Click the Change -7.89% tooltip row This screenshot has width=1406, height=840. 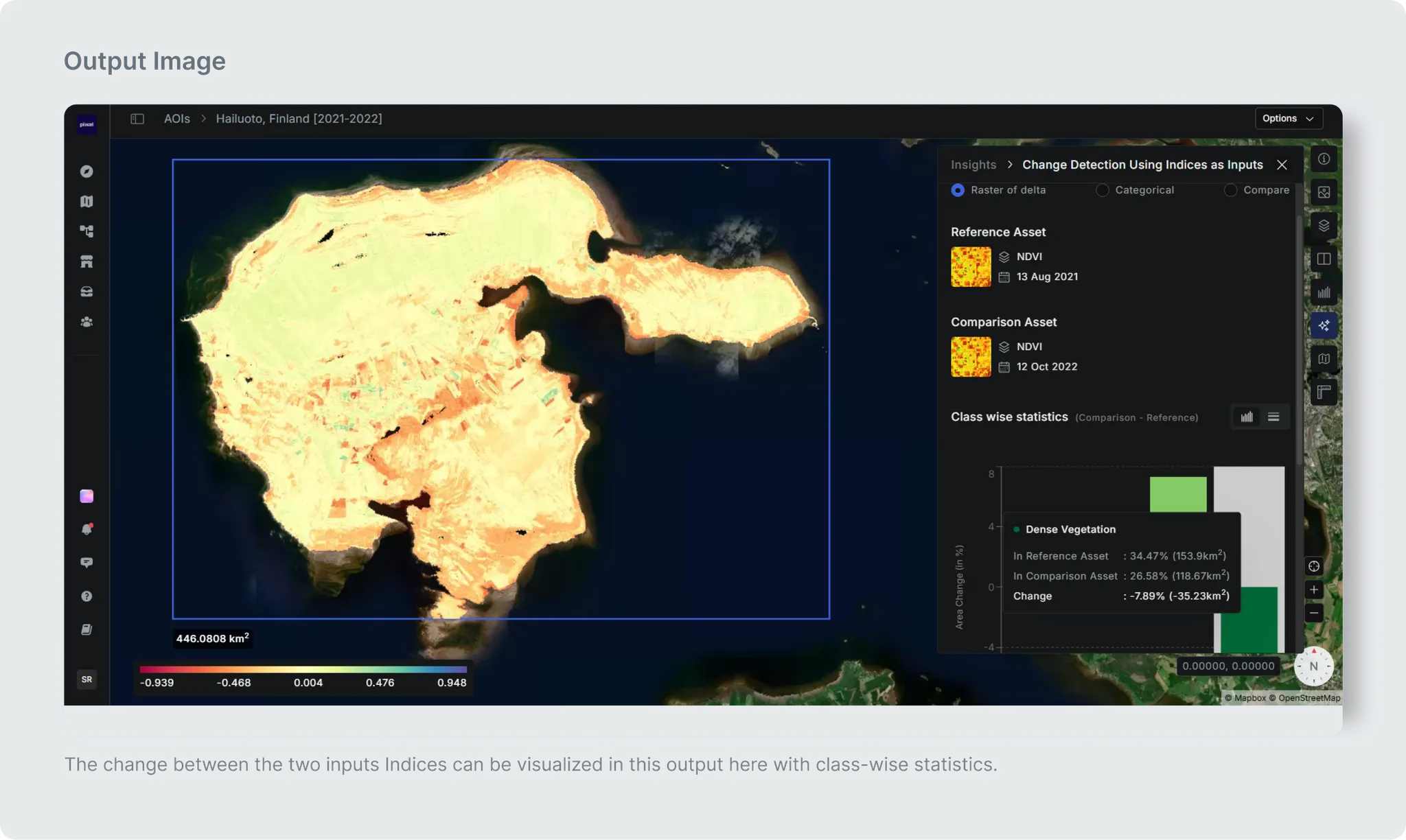coord(1121,596)
